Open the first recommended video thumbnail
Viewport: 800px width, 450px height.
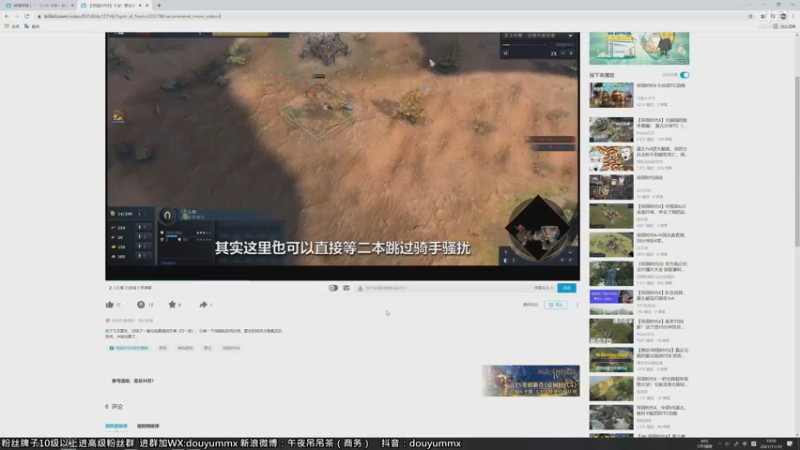(x=611, y=95)
